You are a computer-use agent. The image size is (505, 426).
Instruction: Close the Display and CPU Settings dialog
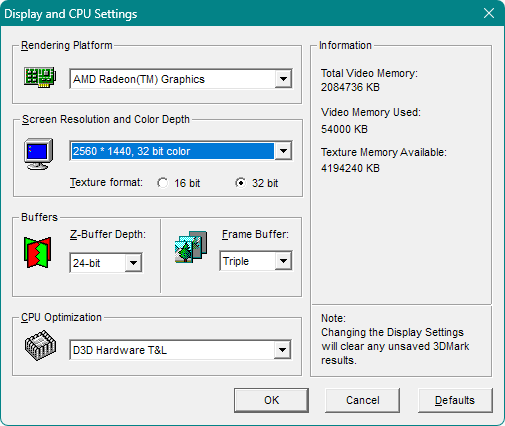tap(489, 13)
